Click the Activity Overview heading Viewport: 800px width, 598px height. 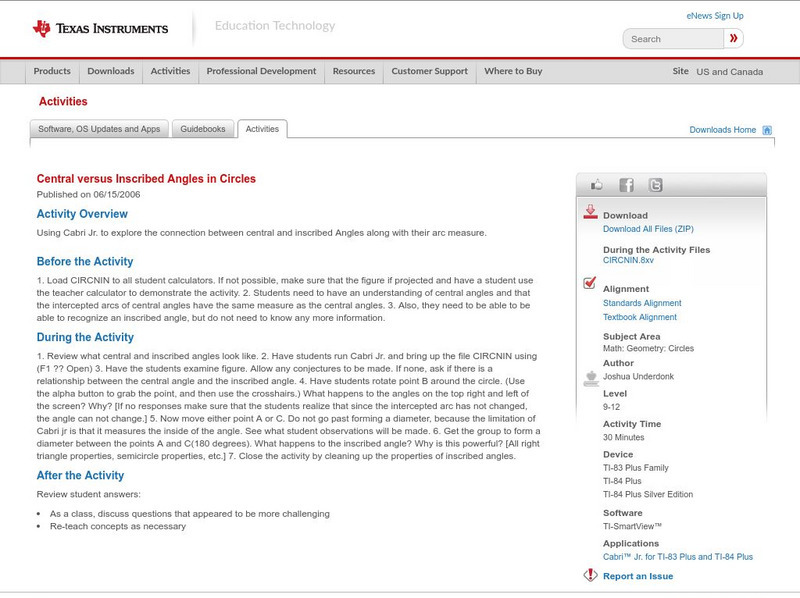click(82, 214)
